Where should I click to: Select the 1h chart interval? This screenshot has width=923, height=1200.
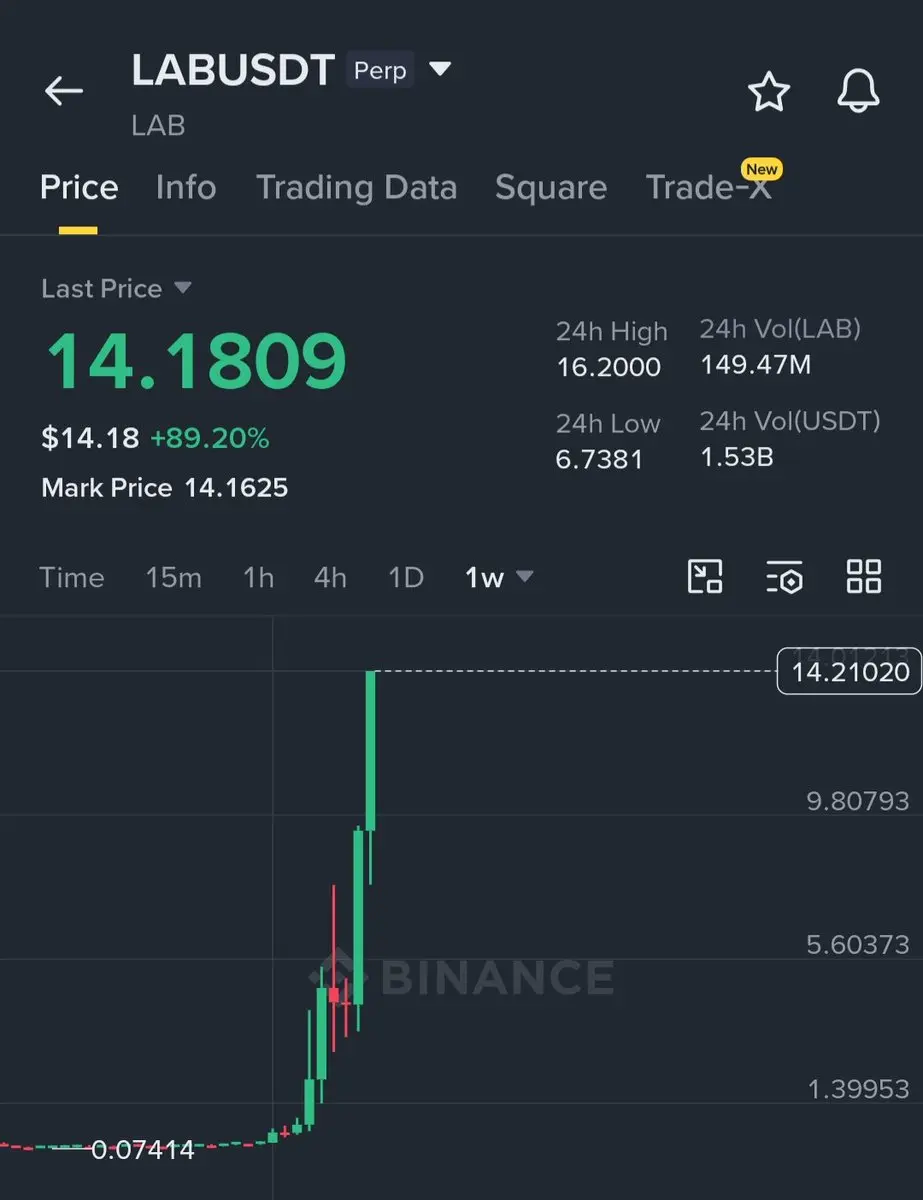point(258,577)
